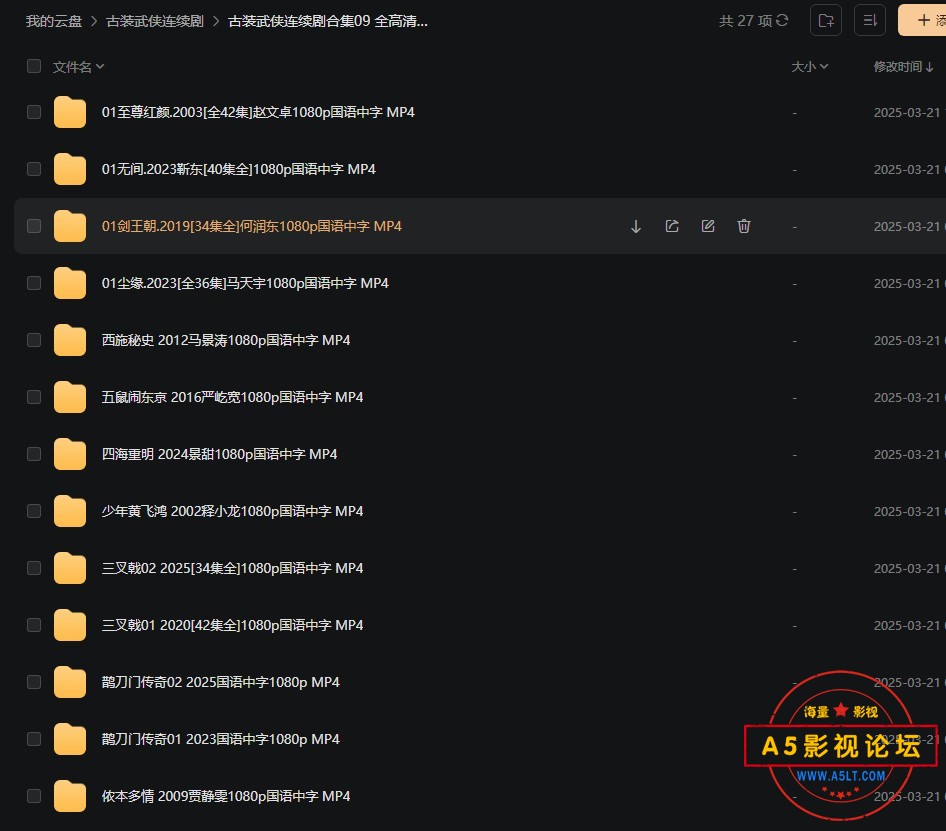Open folder 西施秘史 2012马景涛
Image resolution: width=946 pixels, height=831 pixels.
point(226,340)
